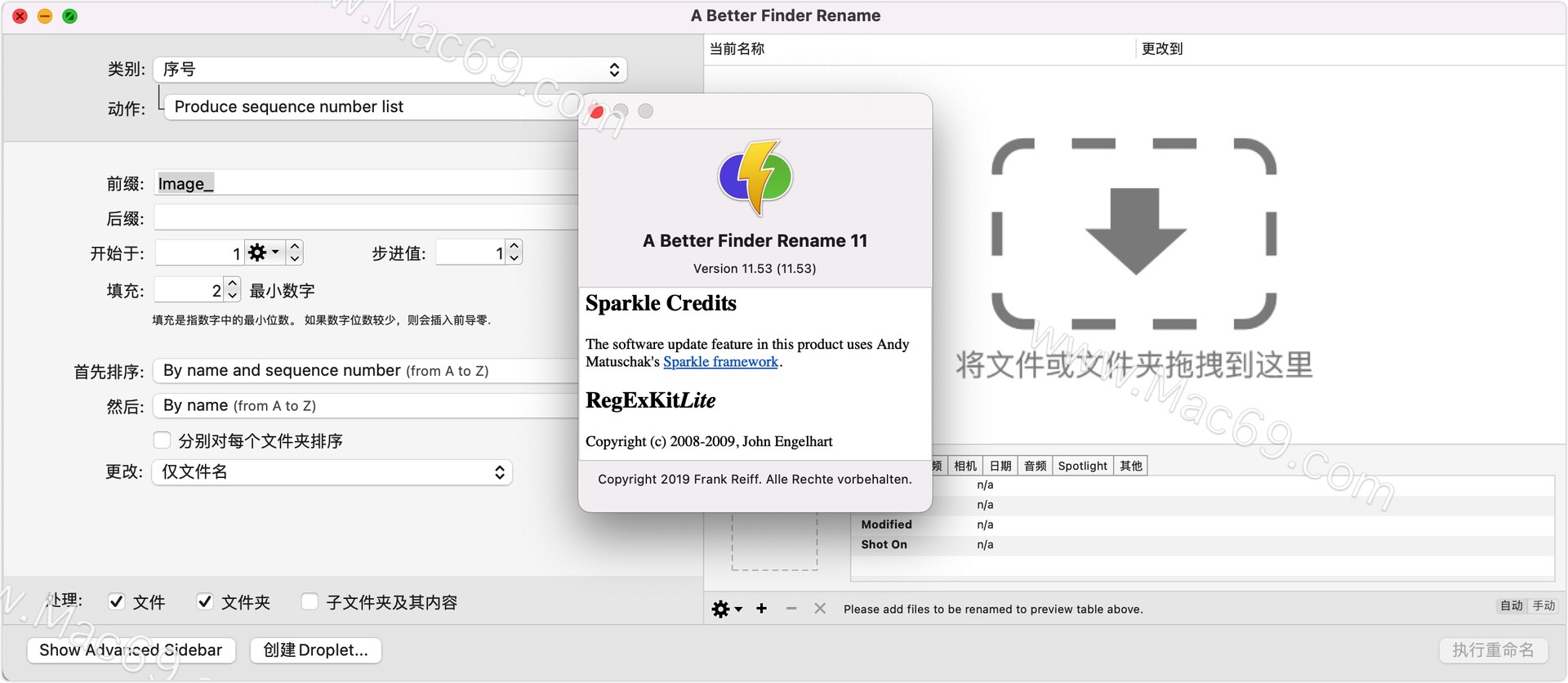Adjust the 填充 stepper arrows

[x=233, y=289]
